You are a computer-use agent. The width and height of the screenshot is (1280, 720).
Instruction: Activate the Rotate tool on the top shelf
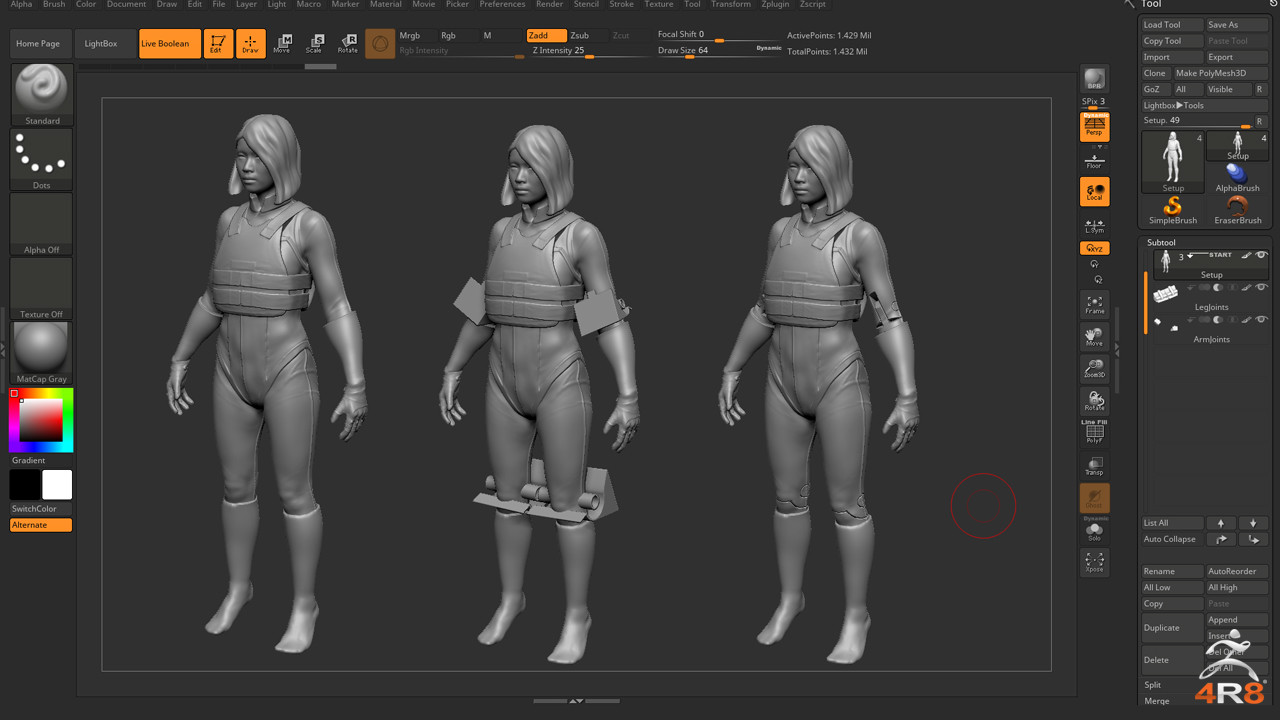tap(349, 42)
